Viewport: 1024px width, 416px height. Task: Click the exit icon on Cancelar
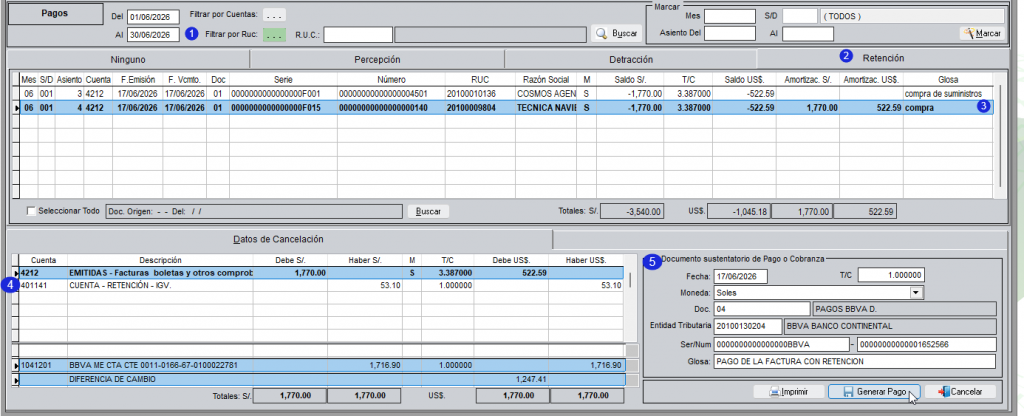pos(943,392)
